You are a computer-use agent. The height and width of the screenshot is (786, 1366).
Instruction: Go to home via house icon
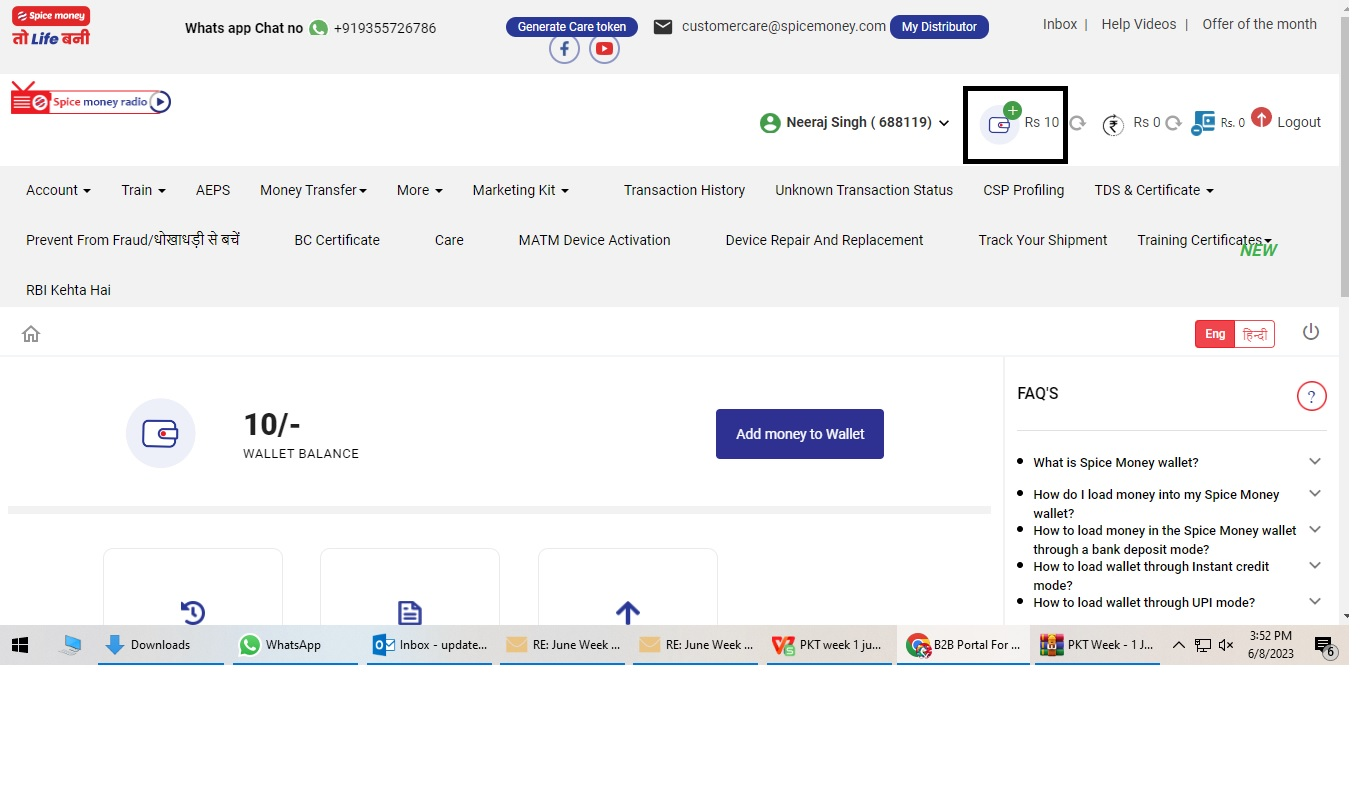31,334
